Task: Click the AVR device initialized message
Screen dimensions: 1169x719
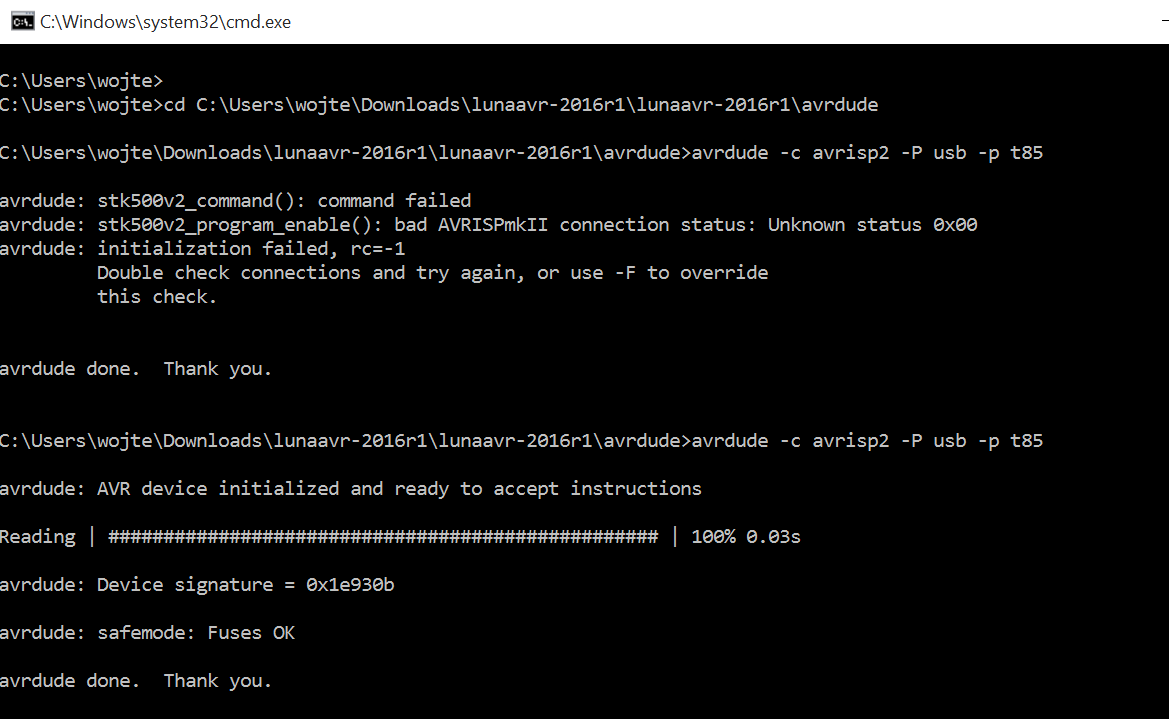Action: [x=350, y=489]
